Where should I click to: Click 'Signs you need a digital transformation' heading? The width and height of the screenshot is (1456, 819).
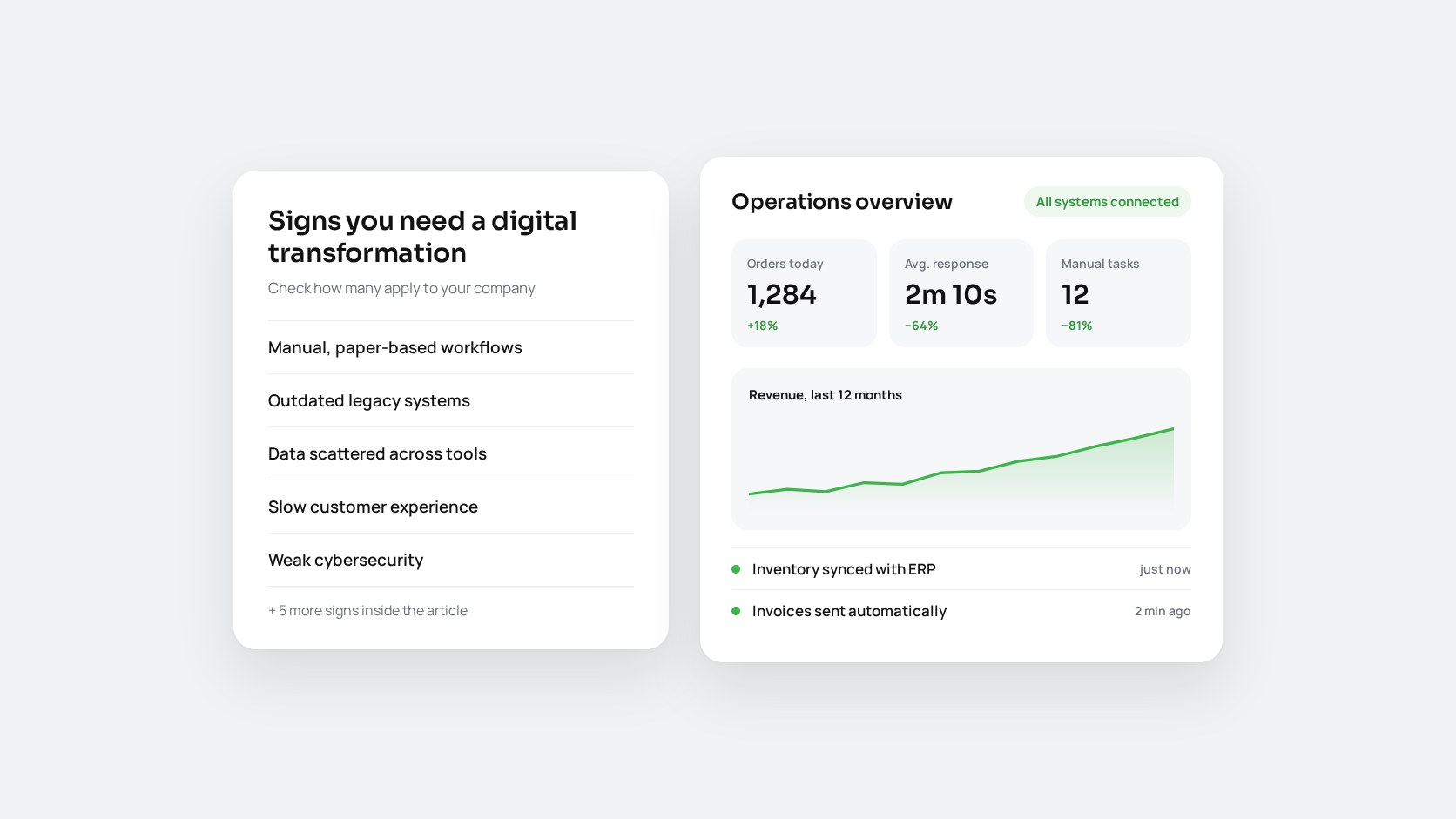pyautogui.click(x=422, y=236)
